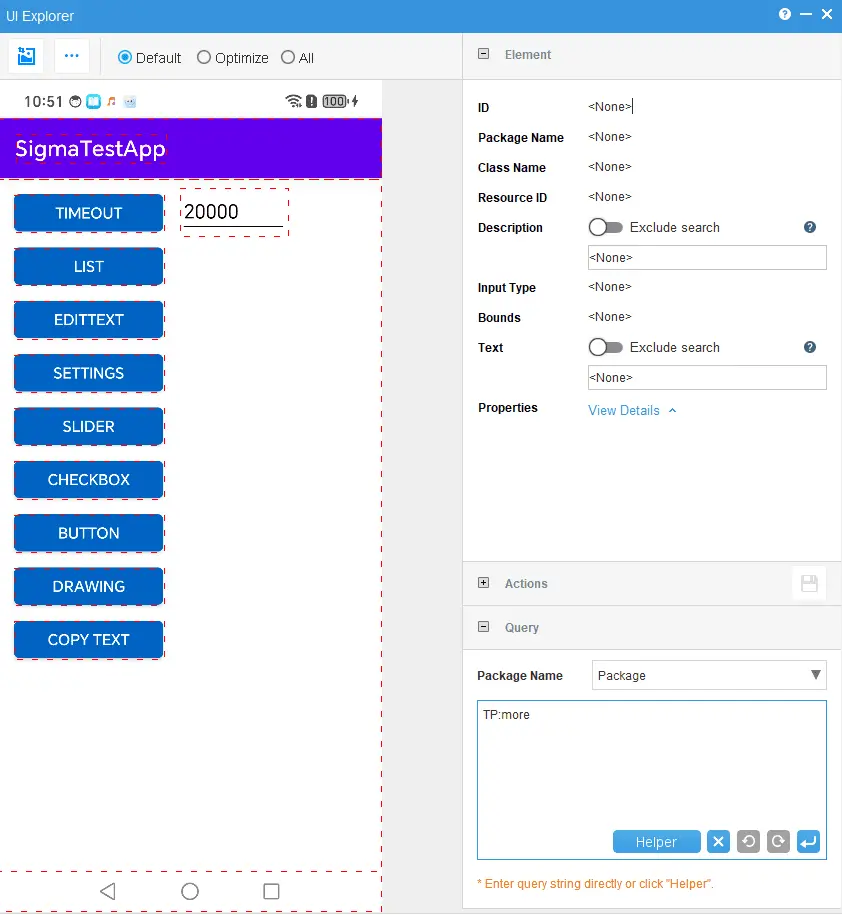Open the help icon in title bar

pos(785,14)
